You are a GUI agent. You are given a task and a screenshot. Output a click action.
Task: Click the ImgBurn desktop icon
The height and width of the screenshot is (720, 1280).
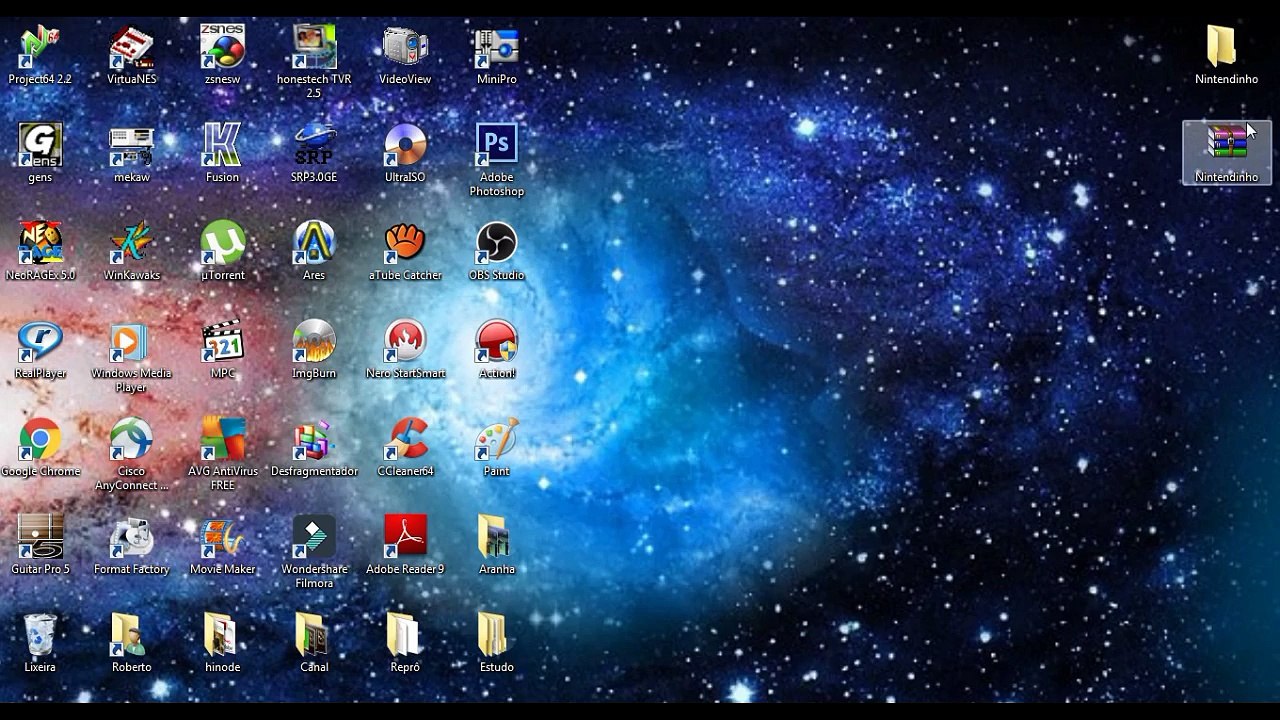click(314, 342)
